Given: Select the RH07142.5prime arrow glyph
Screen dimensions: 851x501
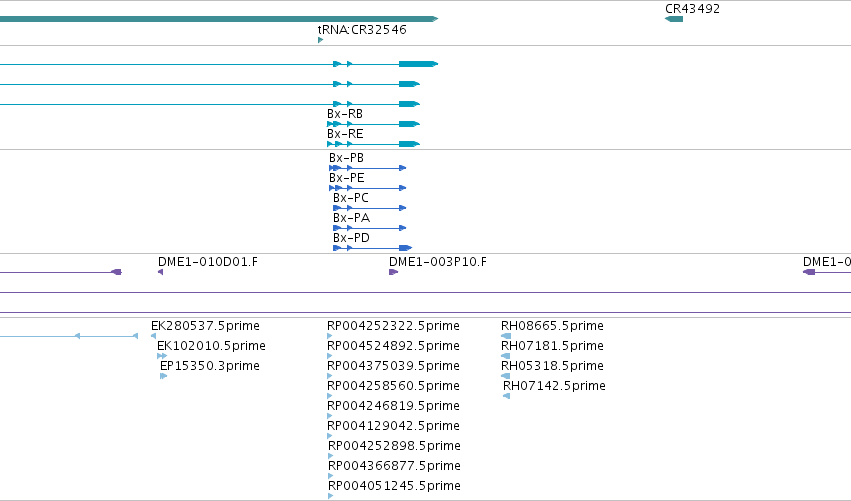Looking at the screenshot, I should (x=506, y=396).
